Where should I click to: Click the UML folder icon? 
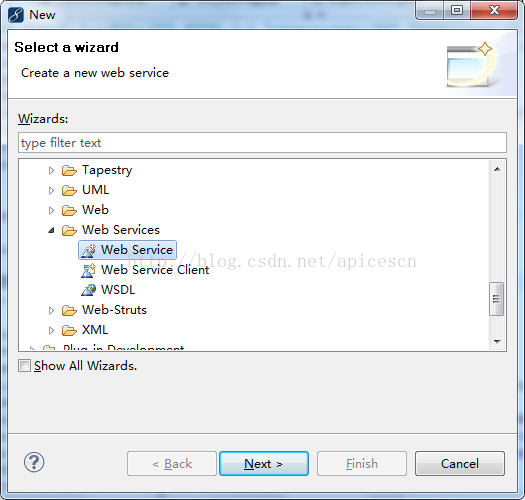point(69,190)
